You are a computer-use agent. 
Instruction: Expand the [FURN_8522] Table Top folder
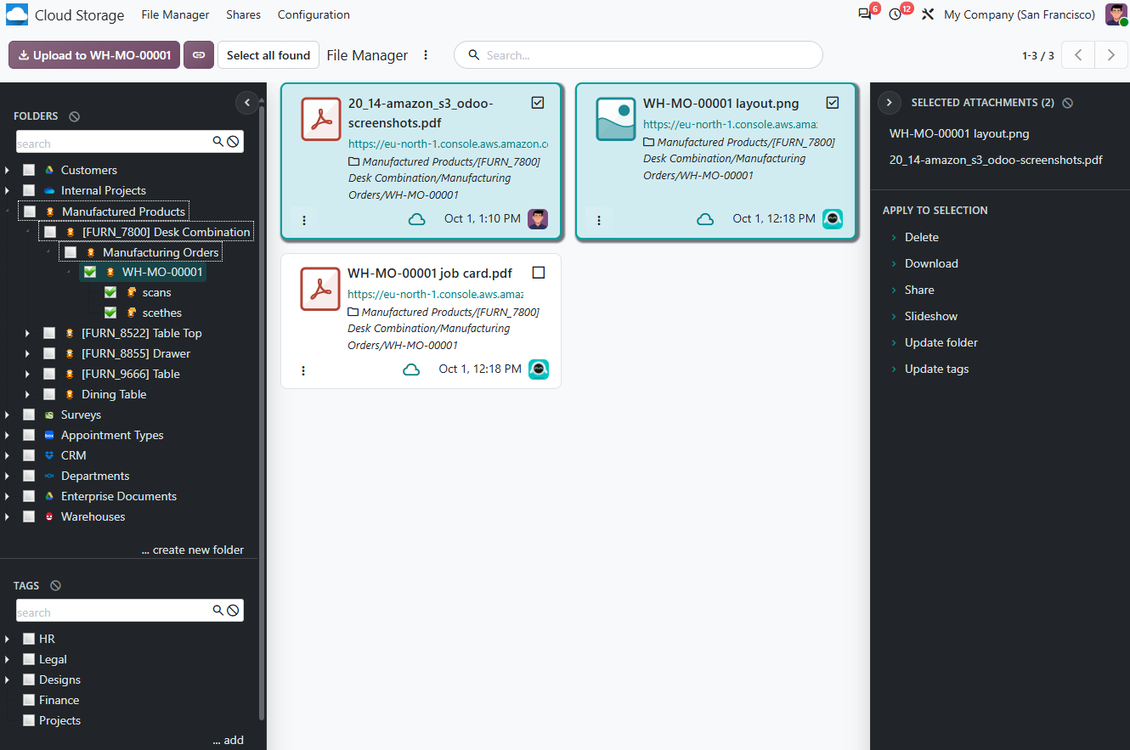coord(27,334)
